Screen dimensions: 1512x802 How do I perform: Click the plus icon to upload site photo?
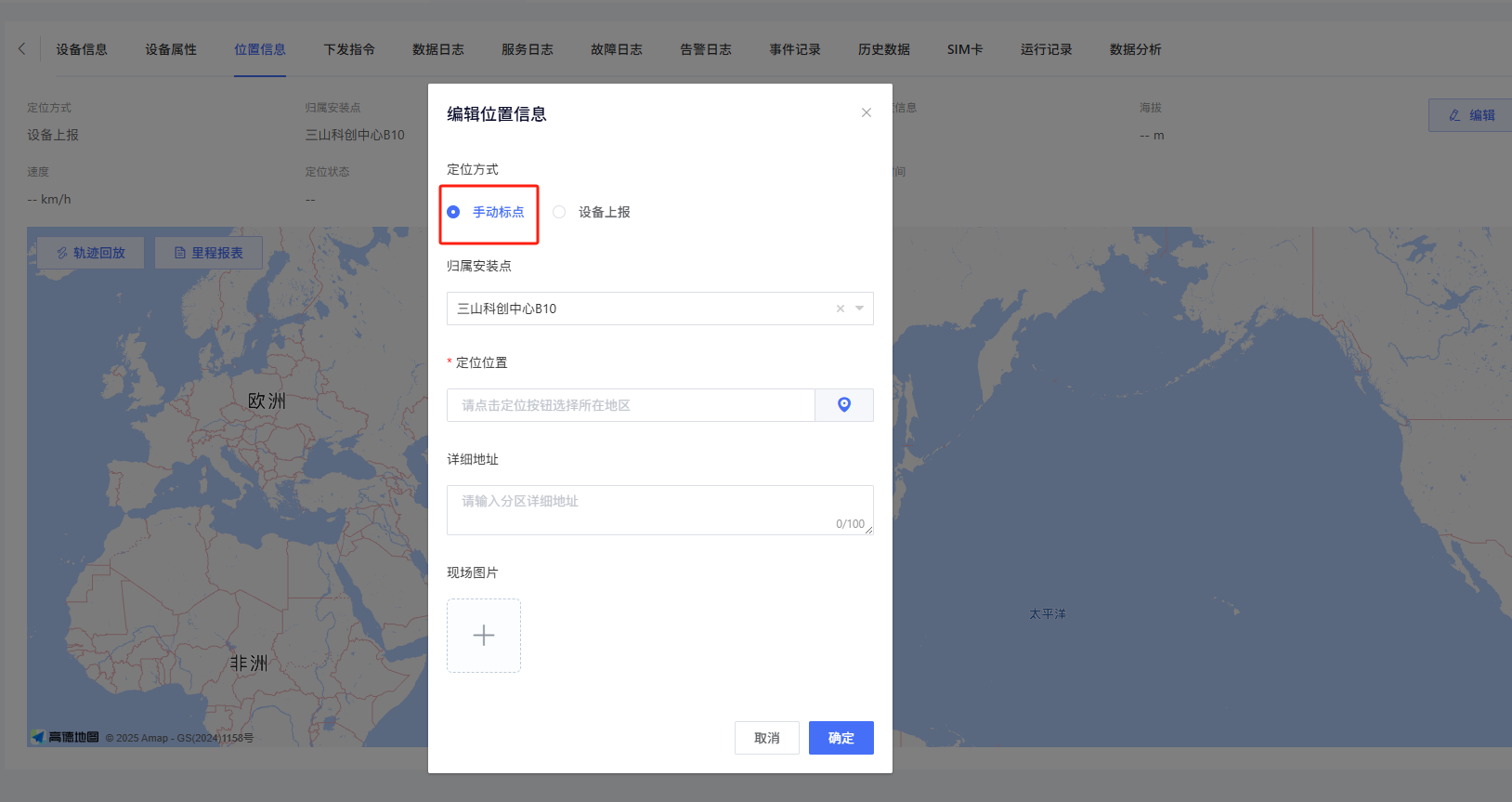click(483, 636)
